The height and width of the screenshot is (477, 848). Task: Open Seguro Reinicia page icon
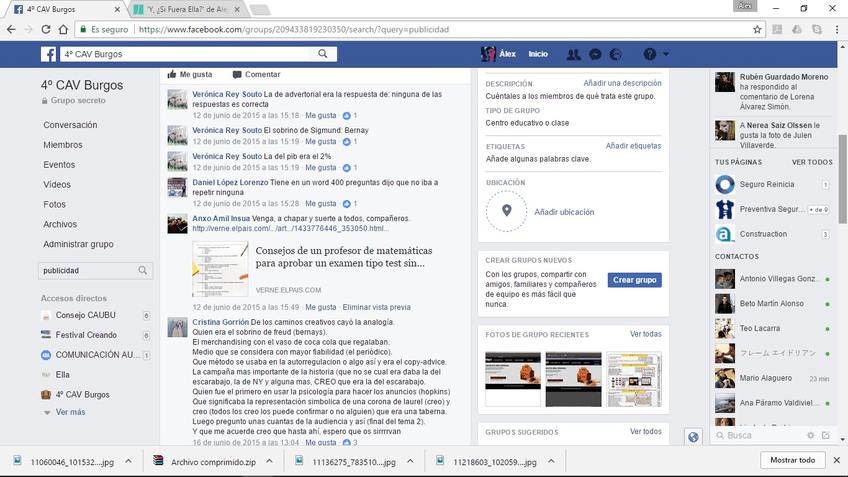coord(725,184)
